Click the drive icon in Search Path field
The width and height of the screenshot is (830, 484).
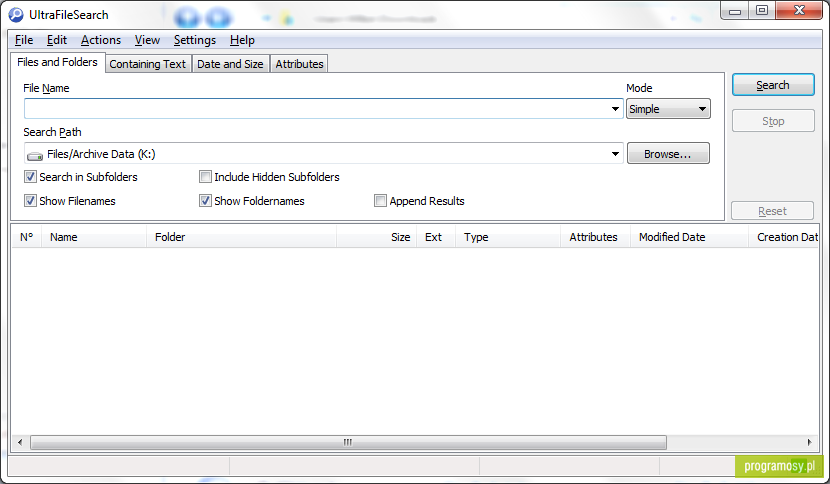click(35, 155)
